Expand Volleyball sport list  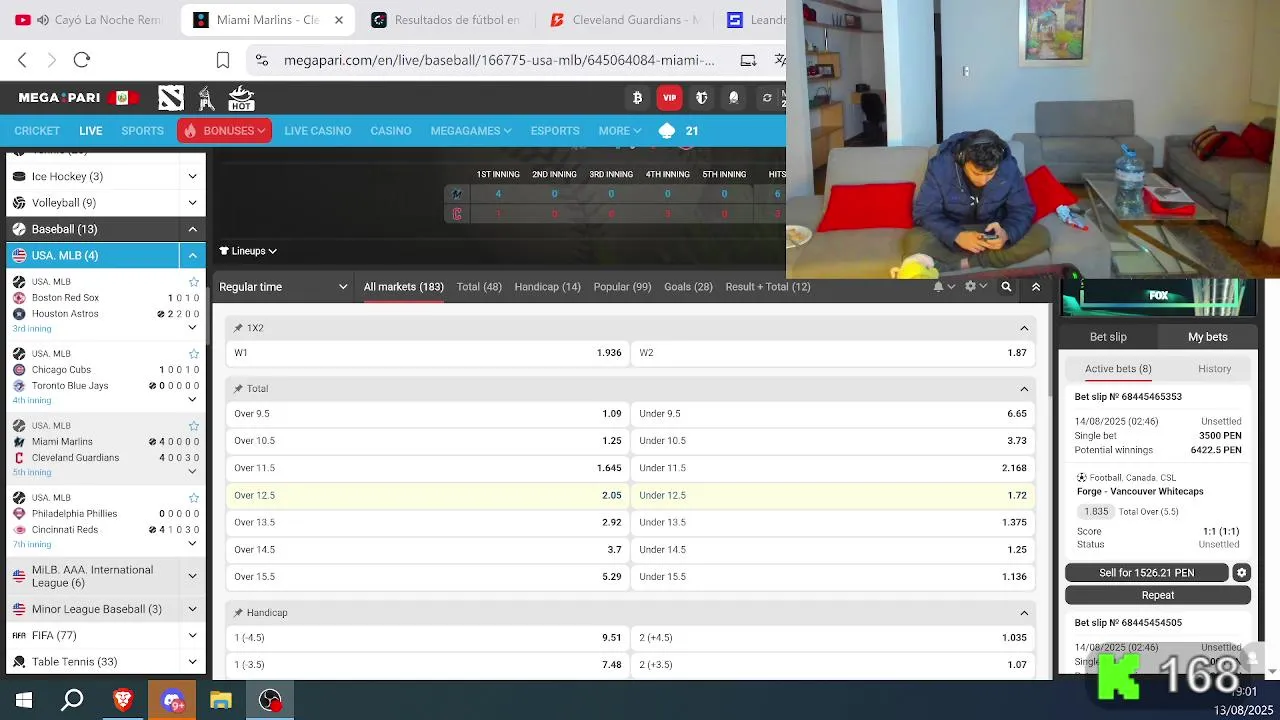[x=192, y=203]
